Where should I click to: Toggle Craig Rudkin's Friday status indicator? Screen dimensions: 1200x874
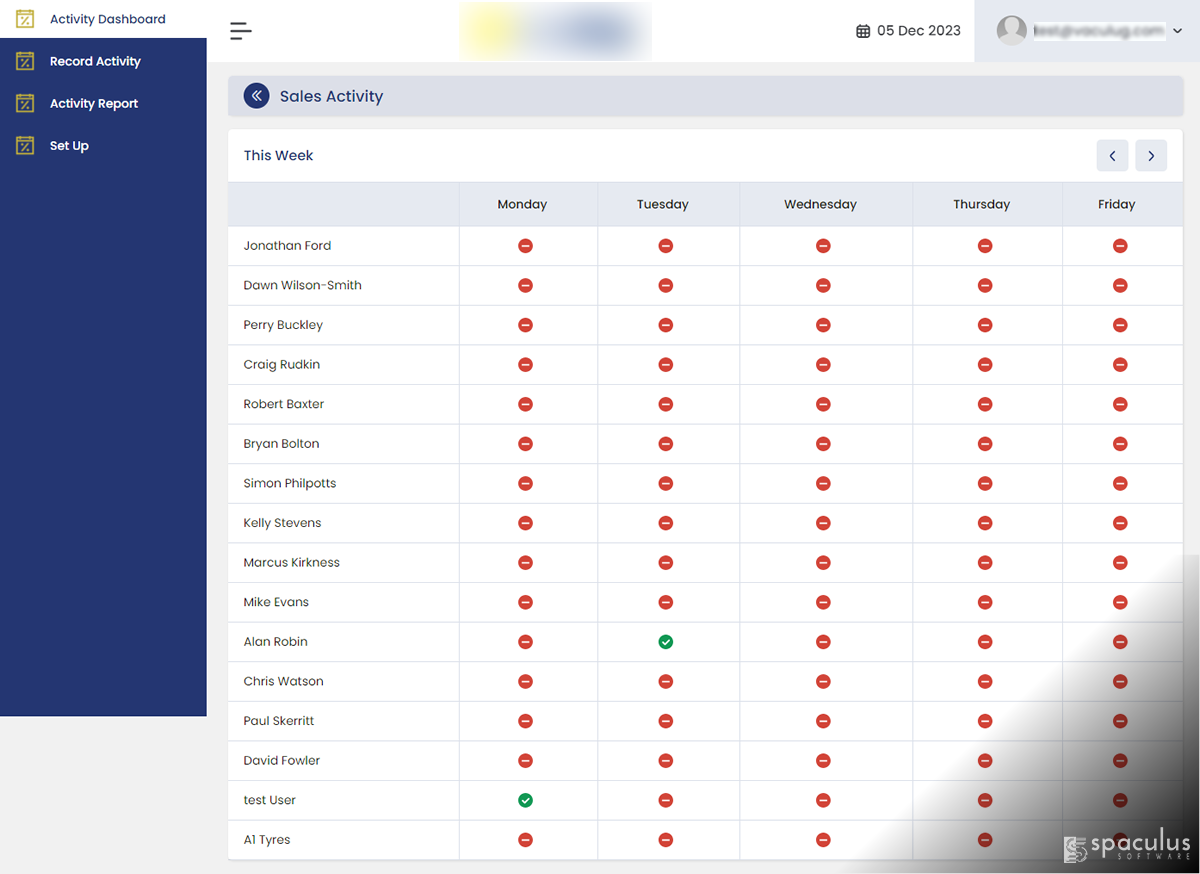pyautogui.click(x=1120, y=365)
